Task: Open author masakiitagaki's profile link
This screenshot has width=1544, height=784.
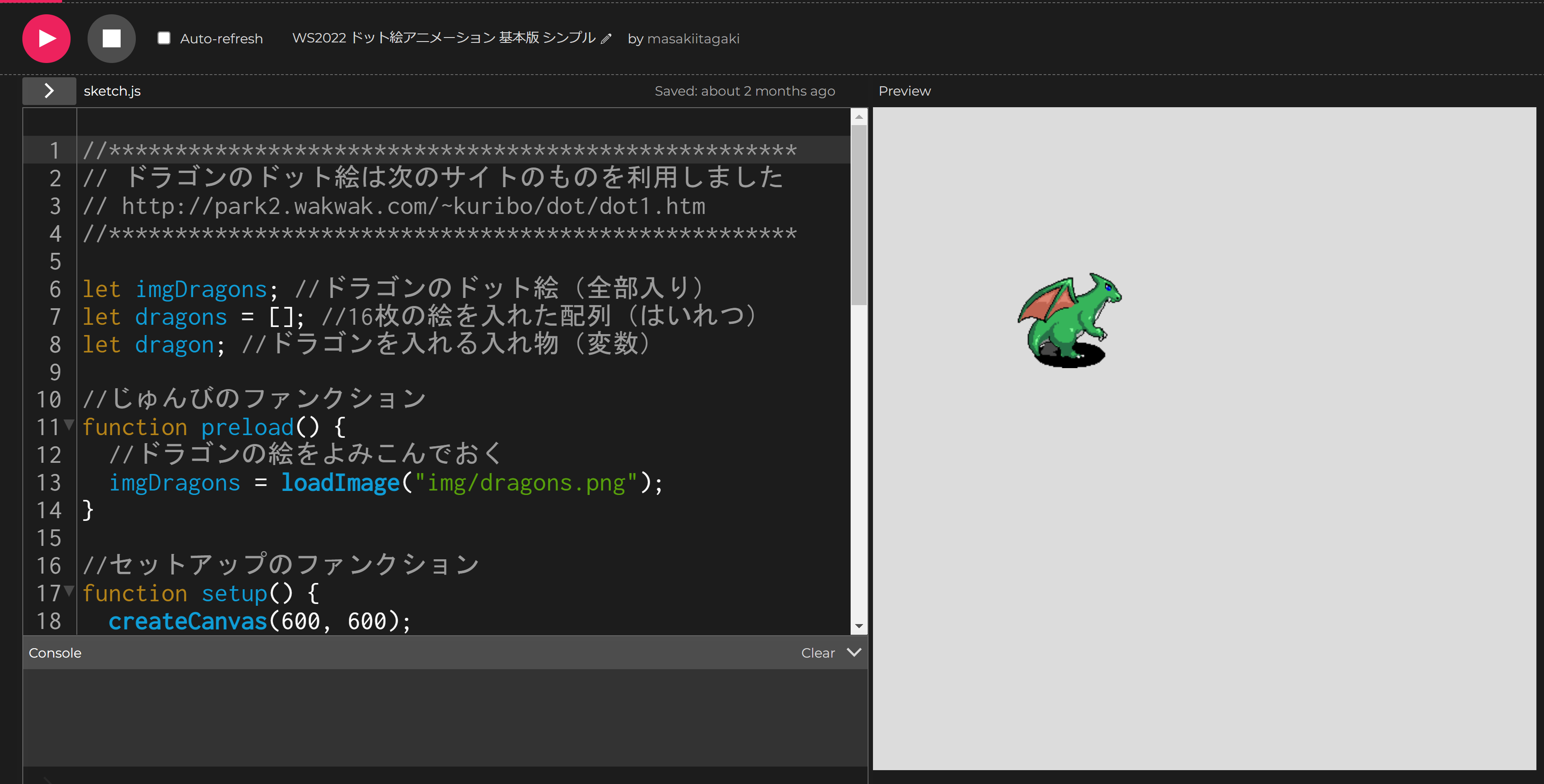Action: click(x=693, y=39)
